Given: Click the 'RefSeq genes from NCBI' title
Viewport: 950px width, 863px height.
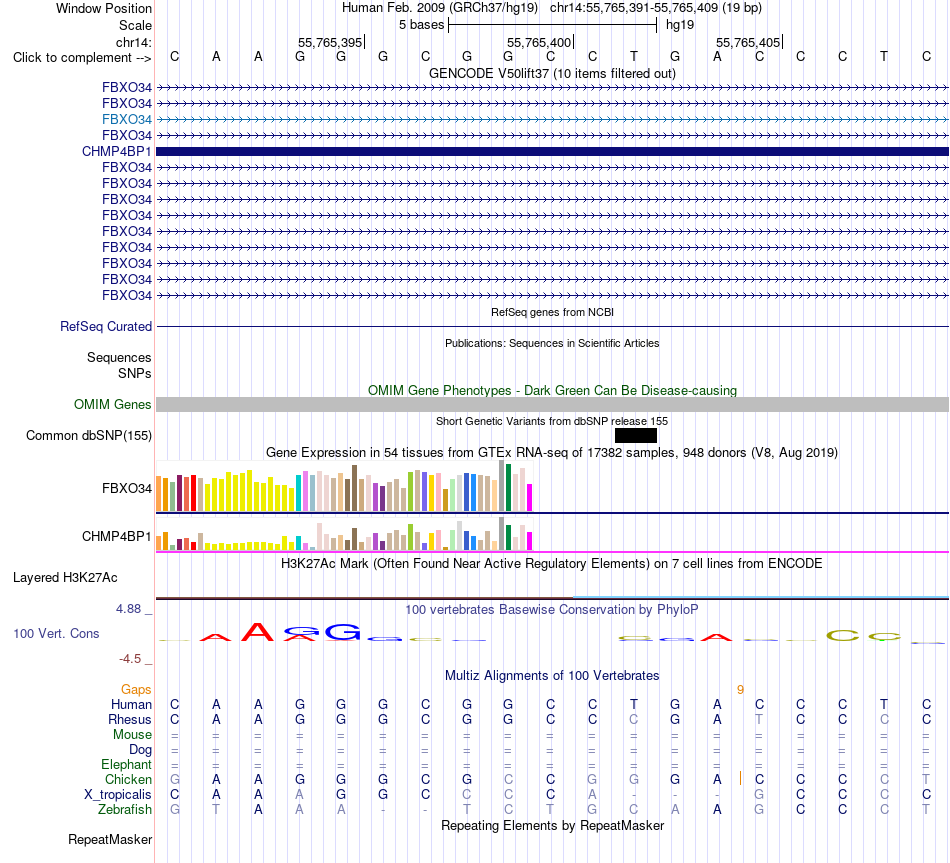Looking at the screenshot, I should [x=552, y=312].
